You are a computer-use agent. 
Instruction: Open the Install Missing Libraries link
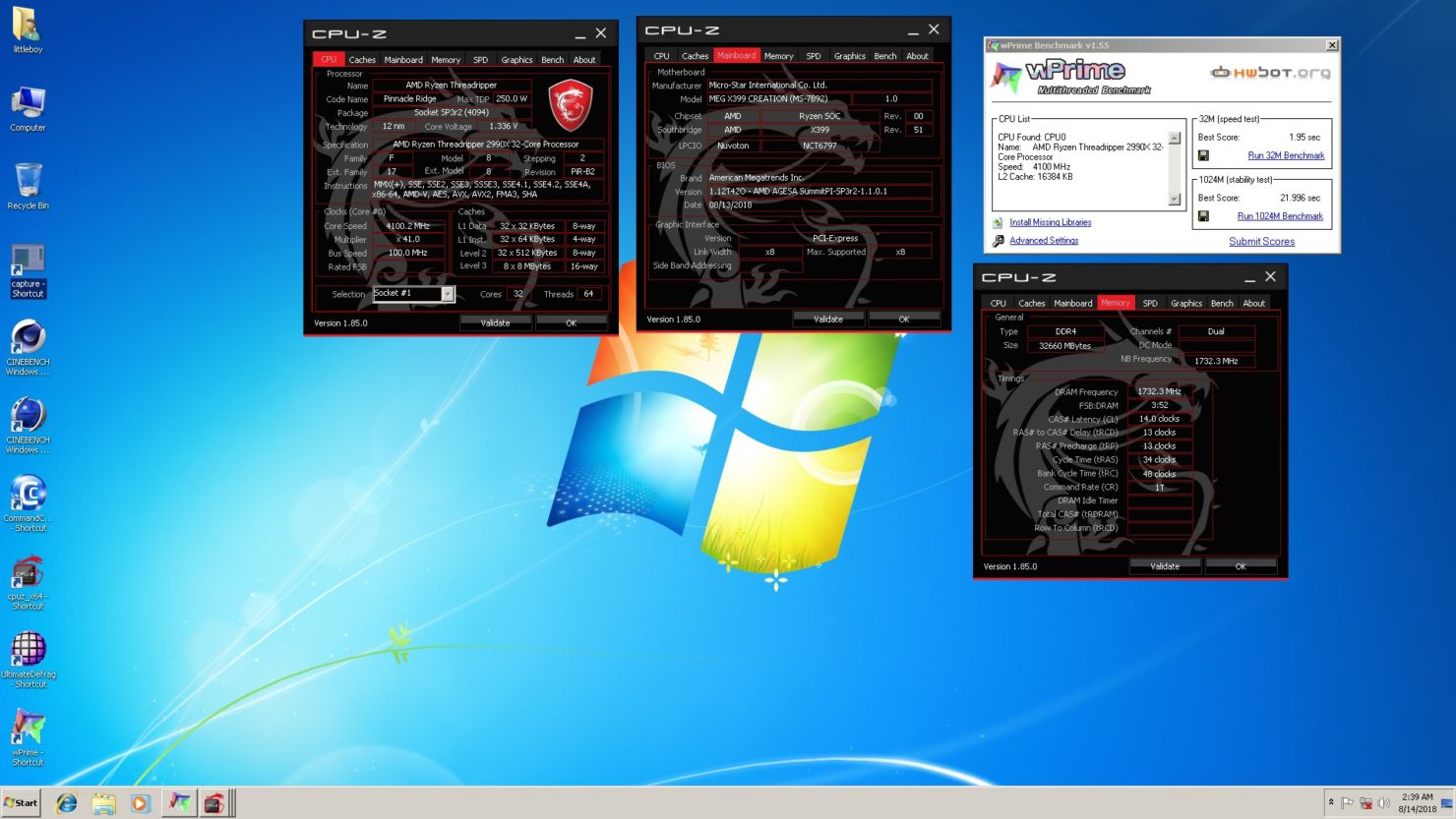1050,223
